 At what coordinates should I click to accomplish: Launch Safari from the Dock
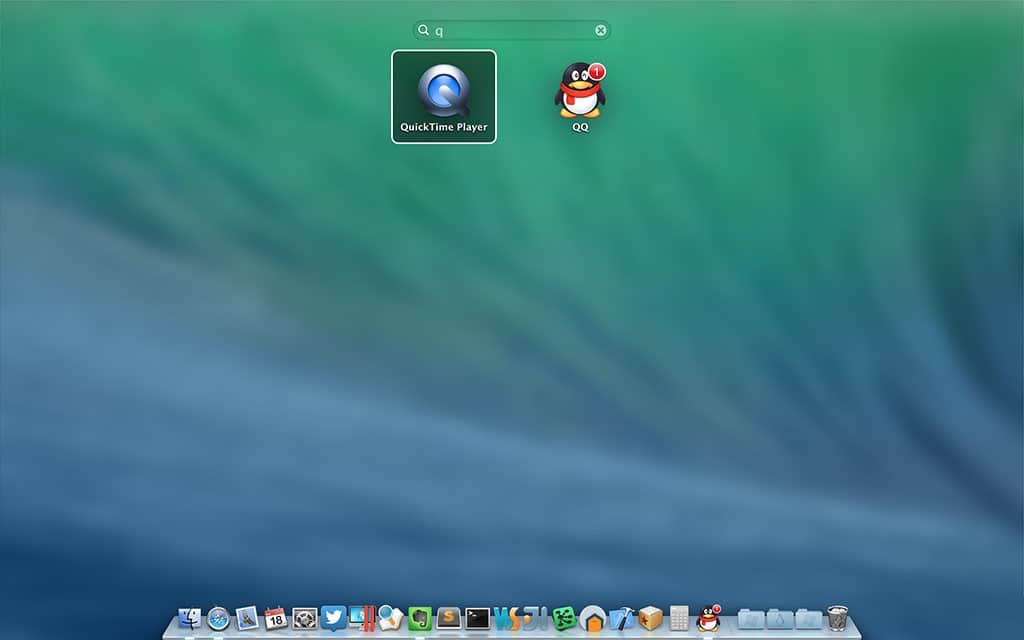click(x=218, y=618)
